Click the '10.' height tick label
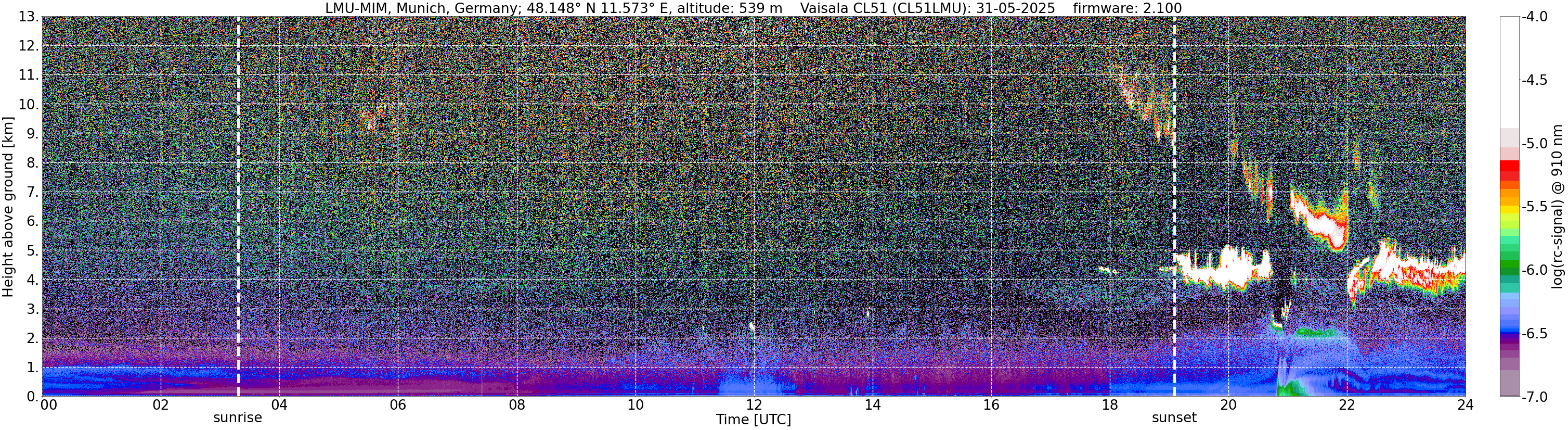This screenshot has width=1568, height=430. [x=29, y=104]
